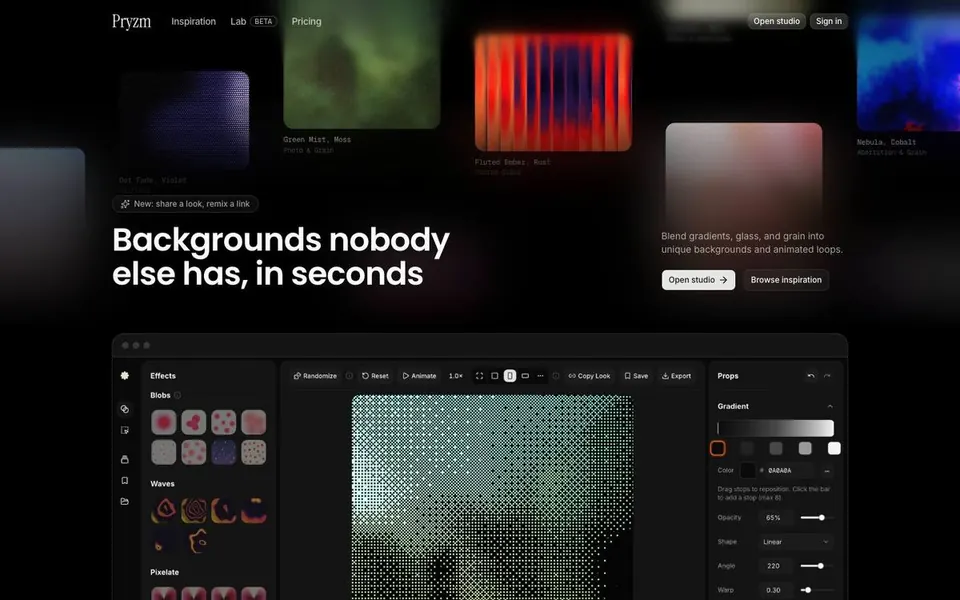This screenshot has height=600, width=960.
Task: Click the Browse inspiration button
Action: pos(786,280)
